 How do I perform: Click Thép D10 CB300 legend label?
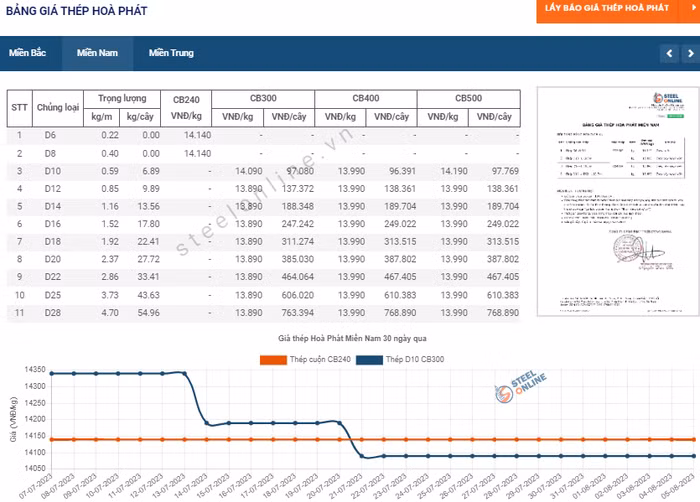415,360
